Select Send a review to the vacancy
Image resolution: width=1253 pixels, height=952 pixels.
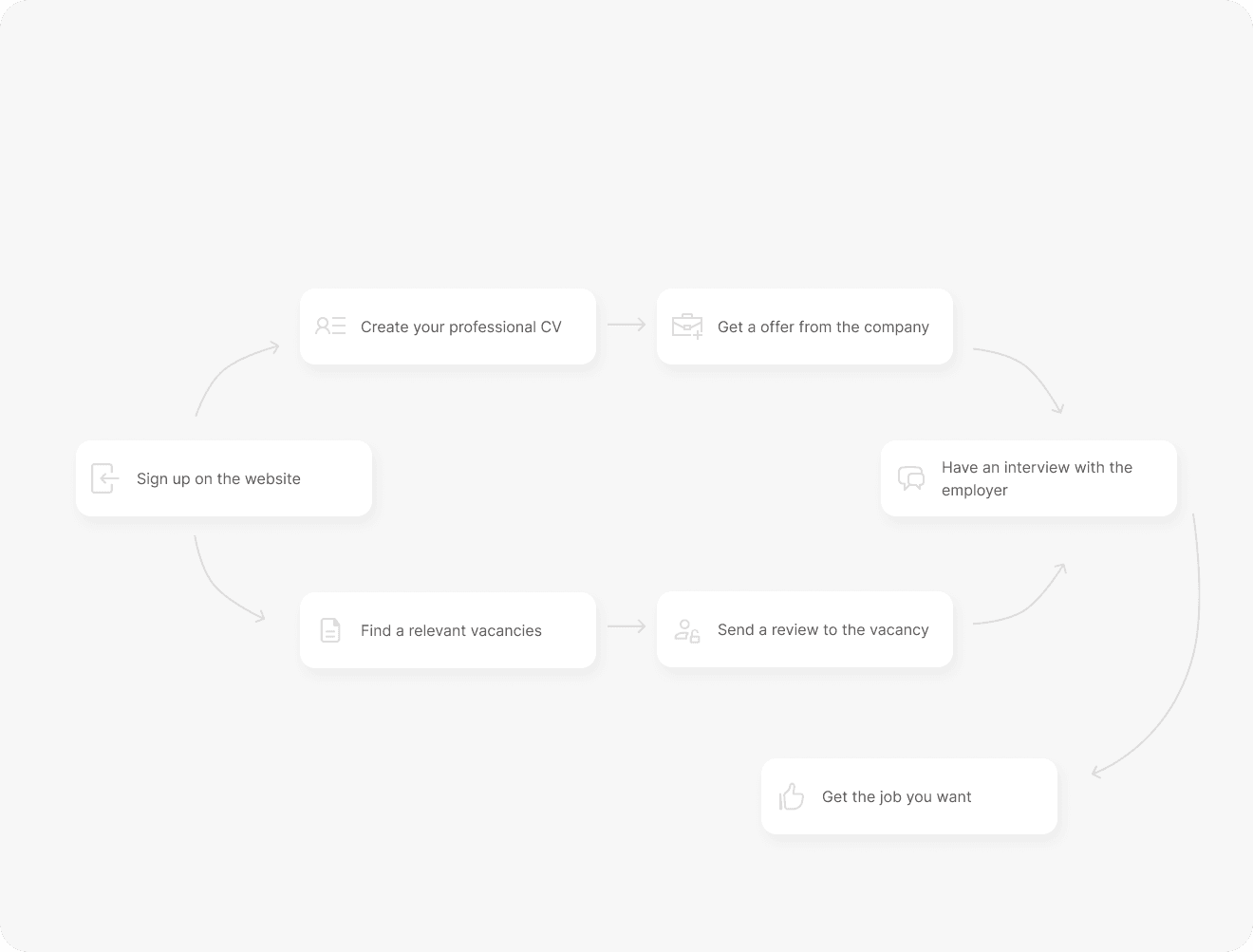point(805,629)
